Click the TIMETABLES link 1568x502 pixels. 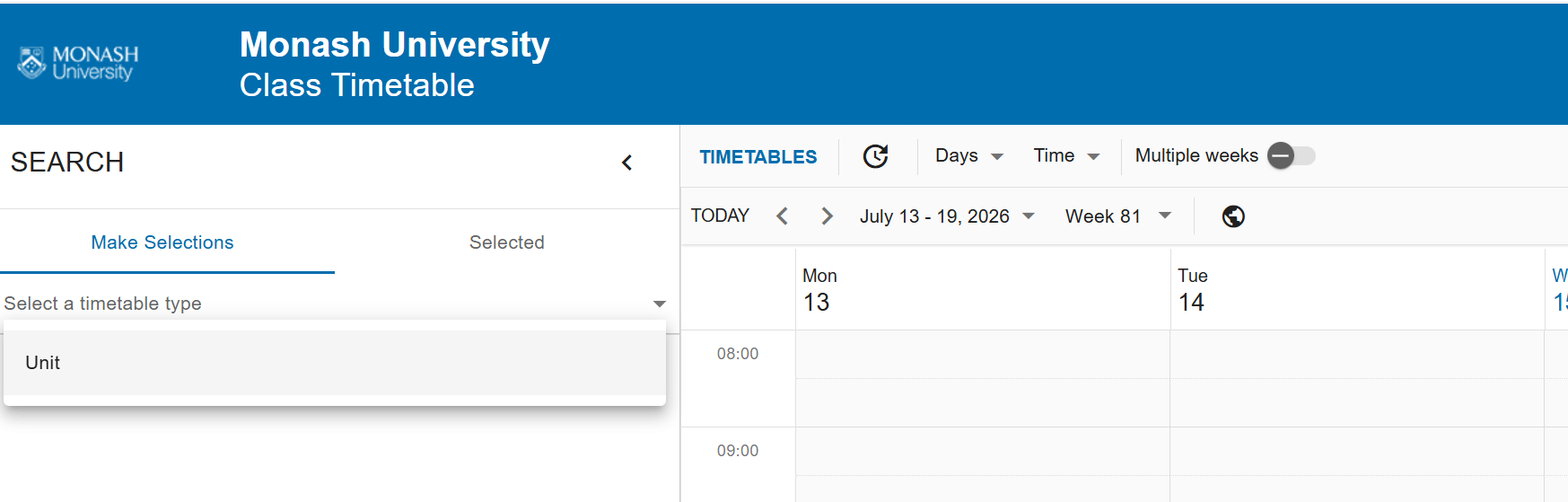(x=758, y=156)
